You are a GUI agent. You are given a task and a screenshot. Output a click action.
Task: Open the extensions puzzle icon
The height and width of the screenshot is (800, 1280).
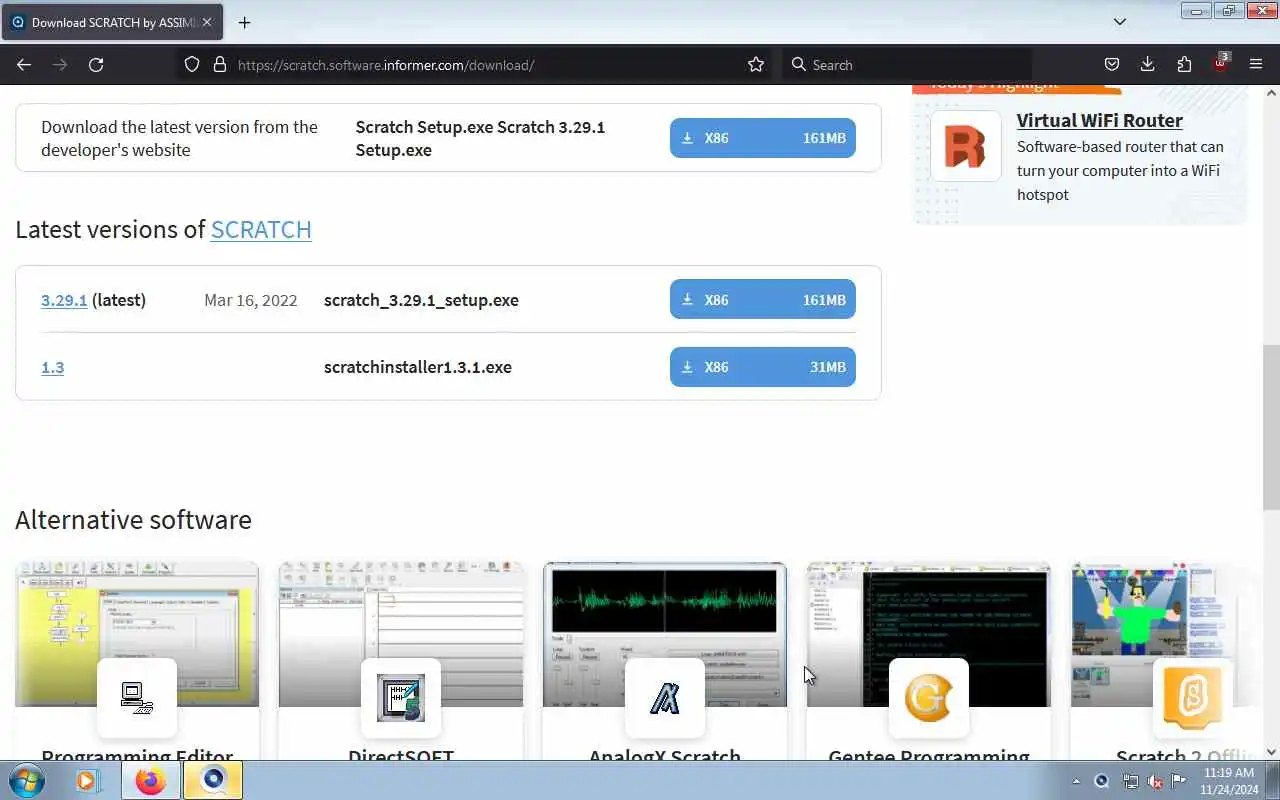(1184, 64)
